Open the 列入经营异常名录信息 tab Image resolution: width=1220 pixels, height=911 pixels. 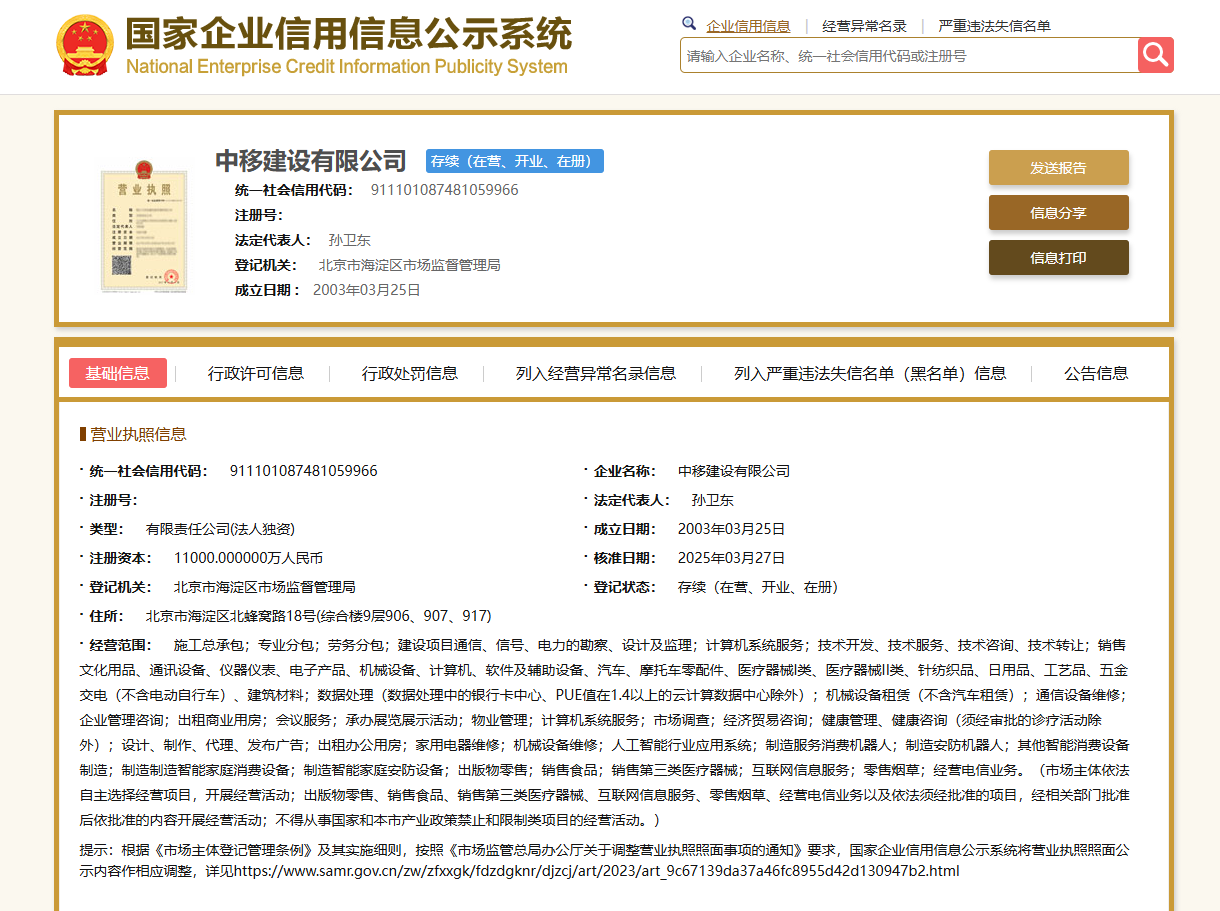point(596,373)
